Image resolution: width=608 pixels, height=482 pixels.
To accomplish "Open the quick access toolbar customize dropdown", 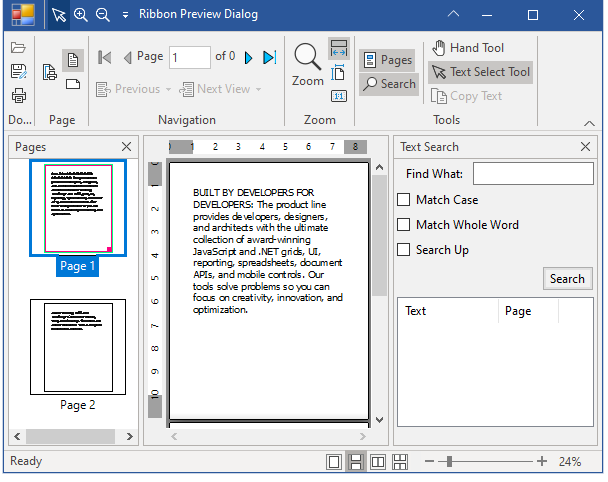I will [x=124, y=15].
